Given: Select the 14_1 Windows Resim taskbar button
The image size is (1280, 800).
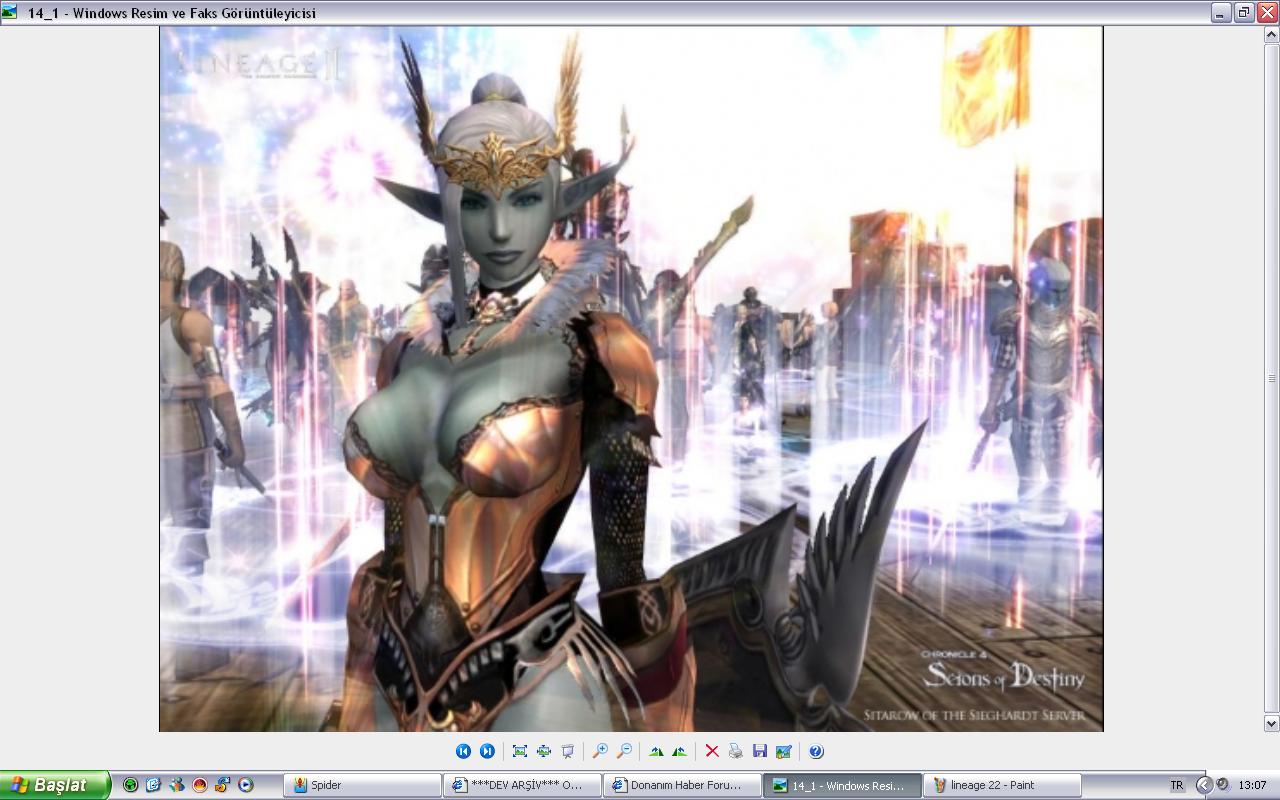Looking at the screenshot, I should pyautogui.click(x=843, y=785).
